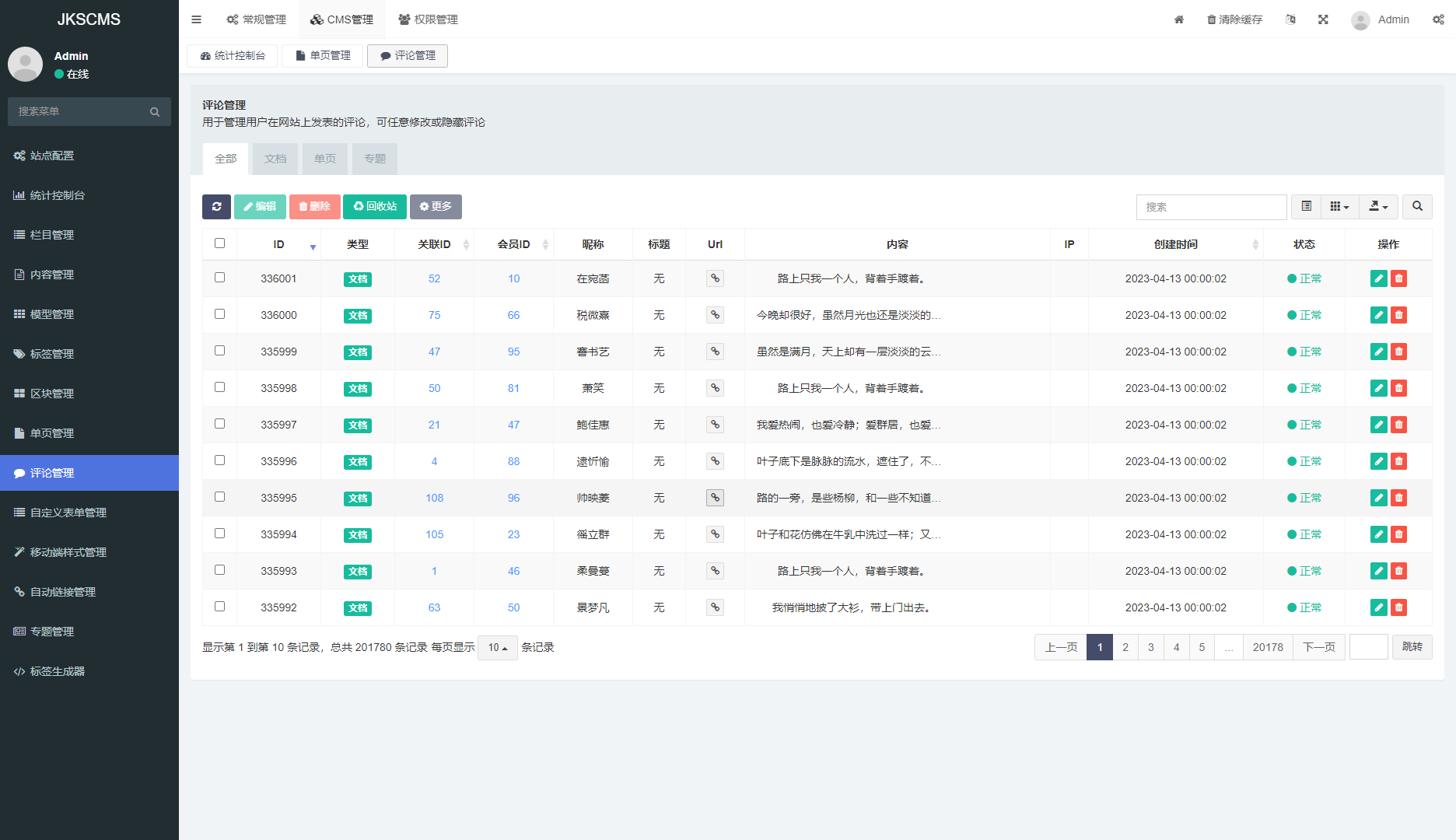Click the sidebar menu search magnifier icon
Viewport: 1456px width, 840px height.
coord(155,112)
